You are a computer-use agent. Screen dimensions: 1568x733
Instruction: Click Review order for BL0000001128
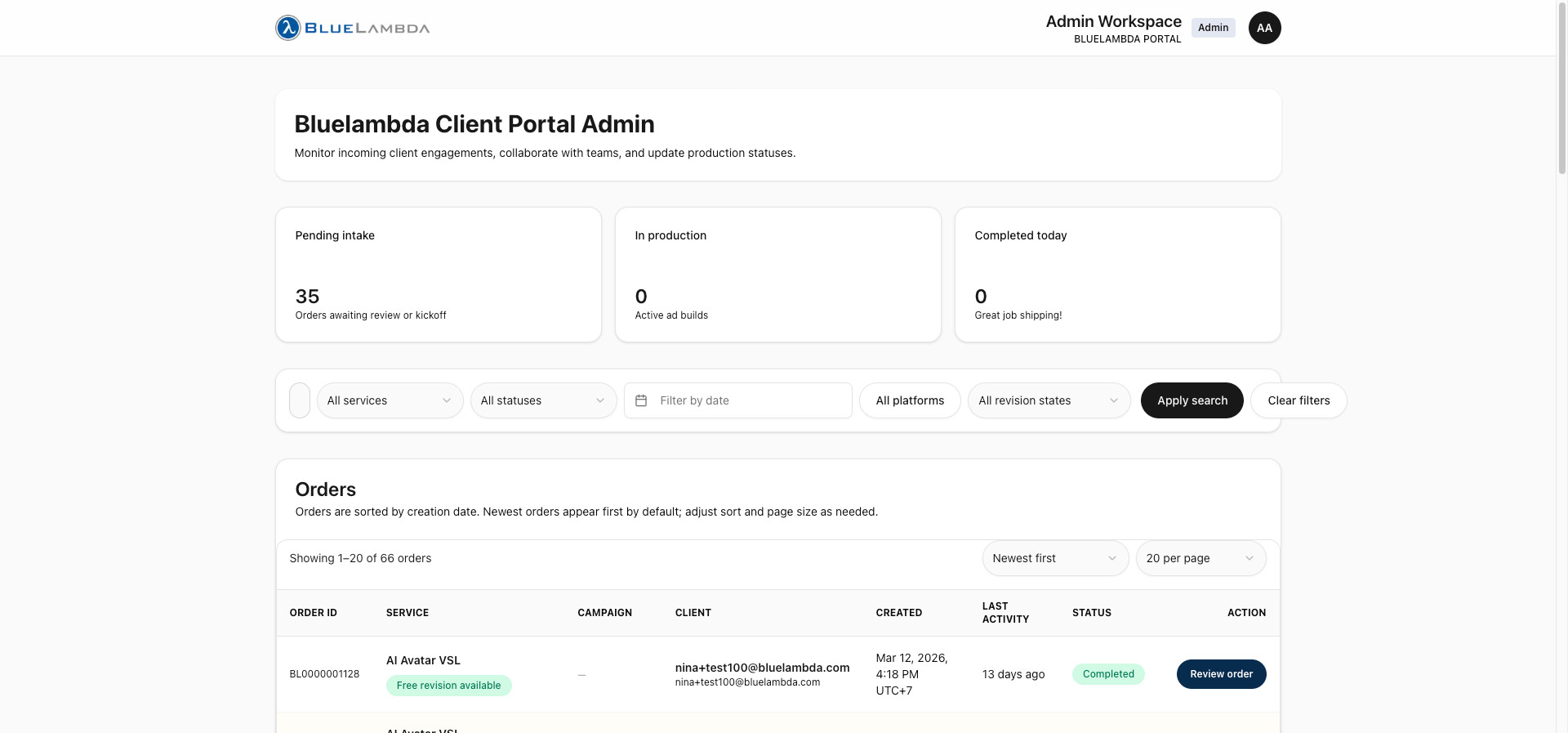coord(1221,674)
